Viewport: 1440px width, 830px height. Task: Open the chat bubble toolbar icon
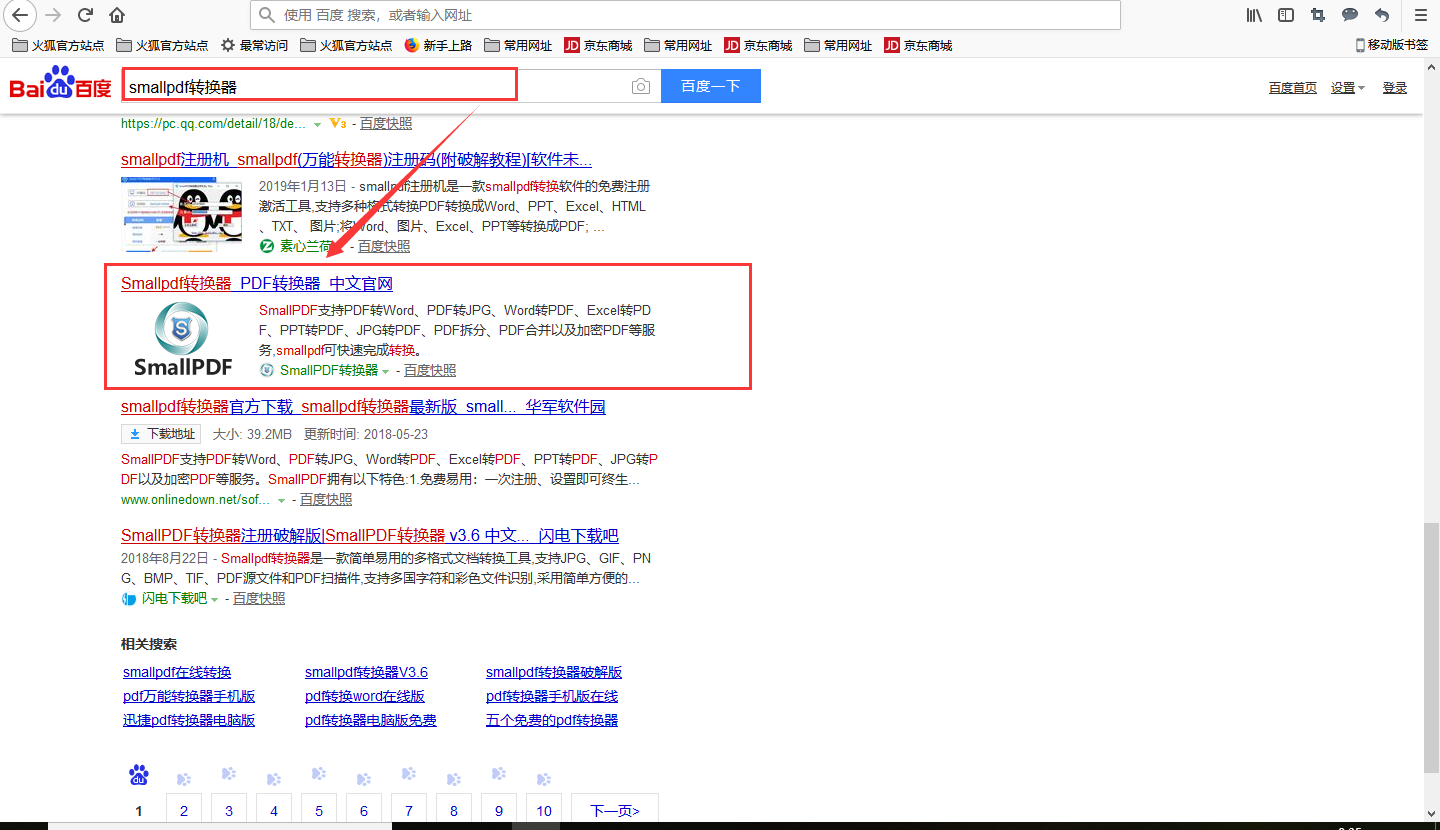(x=1350, y=15)
